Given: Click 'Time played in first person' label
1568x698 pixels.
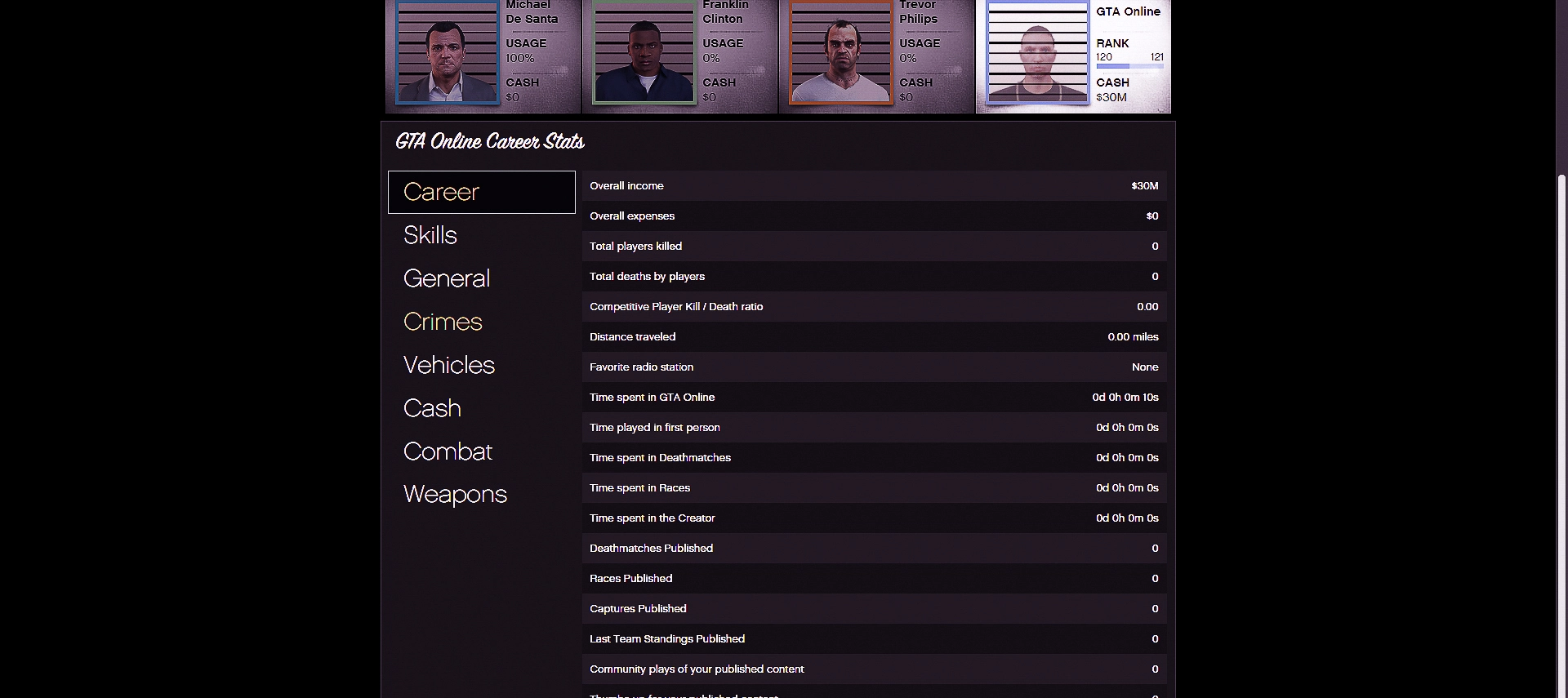Looking at the screenshot, I should [x=655, y=428].
